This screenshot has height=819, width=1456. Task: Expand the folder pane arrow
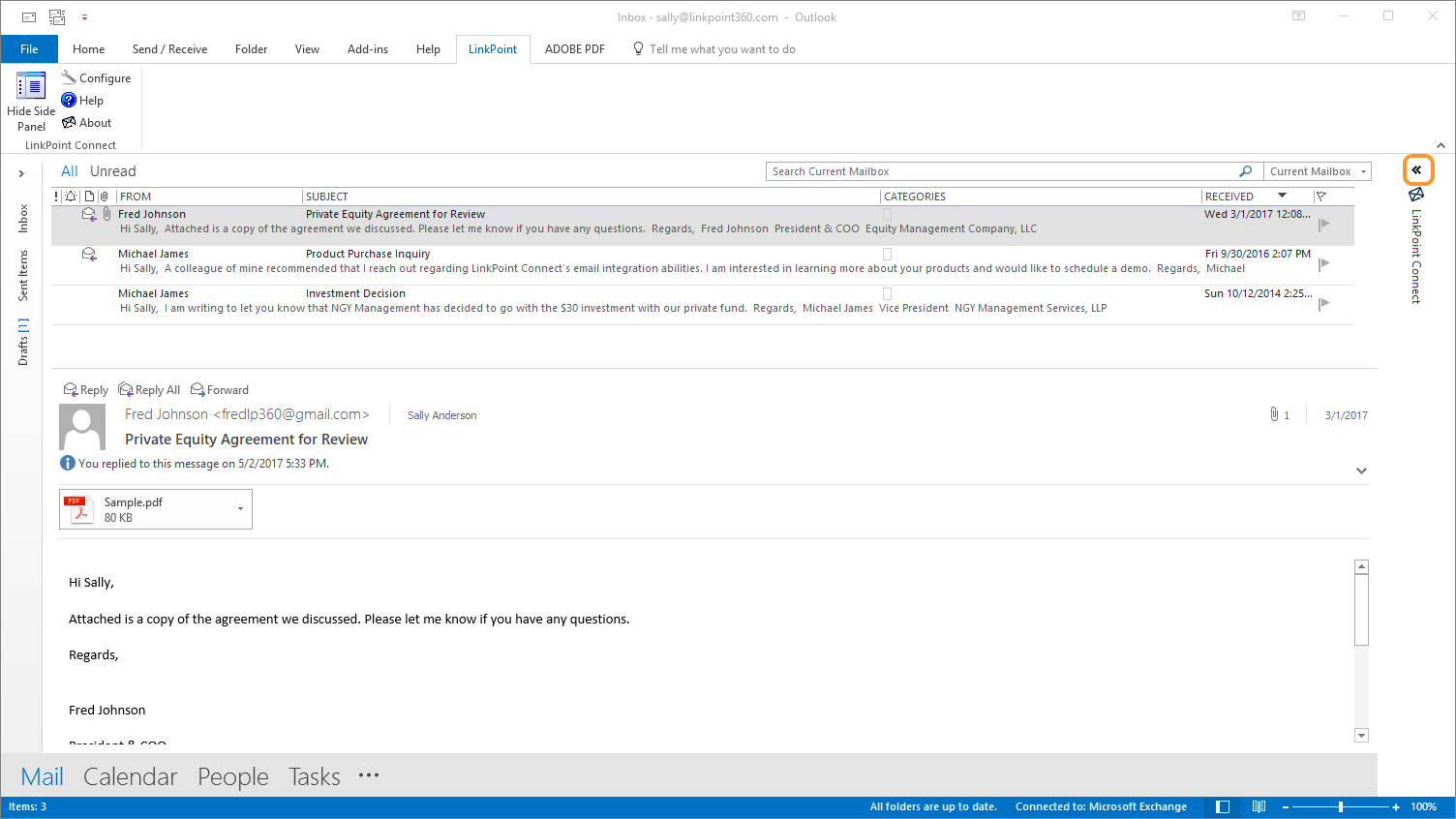21,173
